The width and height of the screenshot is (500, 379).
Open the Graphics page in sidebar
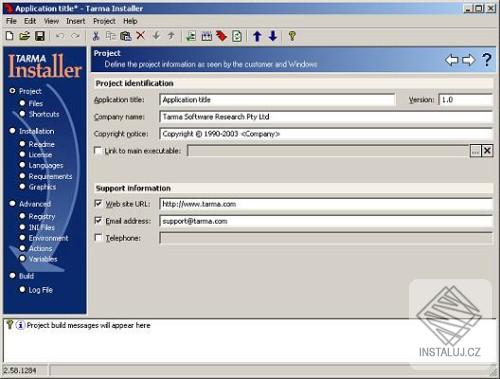[42, 187]
